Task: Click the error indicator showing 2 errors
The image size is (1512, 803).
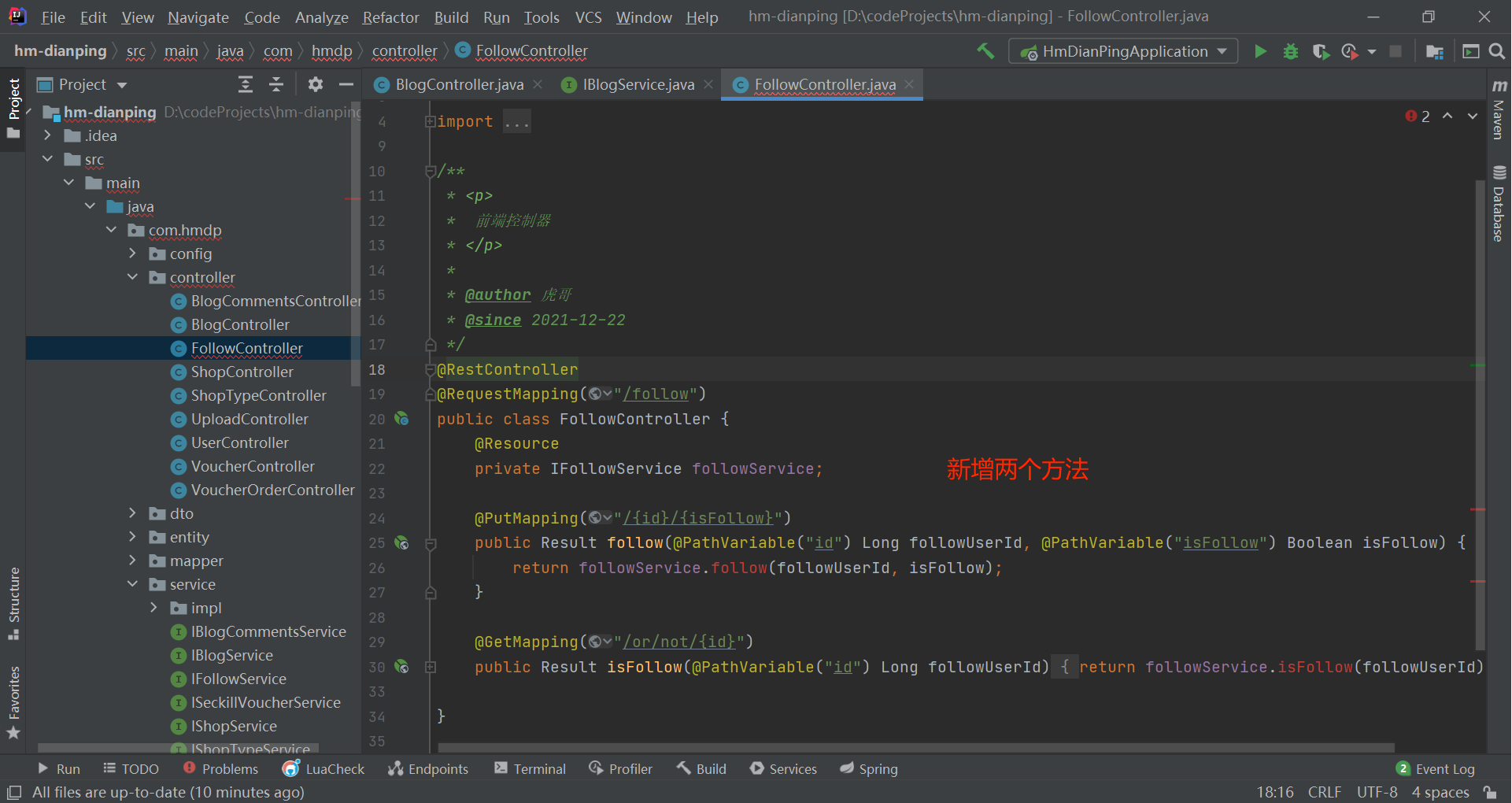Action: click(1418, 117)
